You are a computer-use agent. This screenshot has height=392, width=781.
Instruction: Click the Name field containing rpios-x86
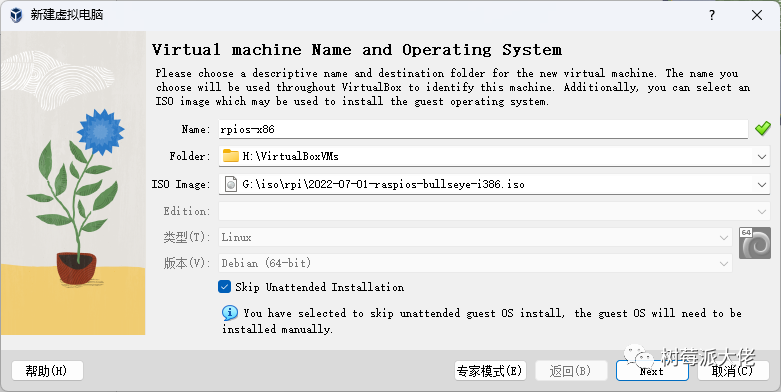coord(483,129)
